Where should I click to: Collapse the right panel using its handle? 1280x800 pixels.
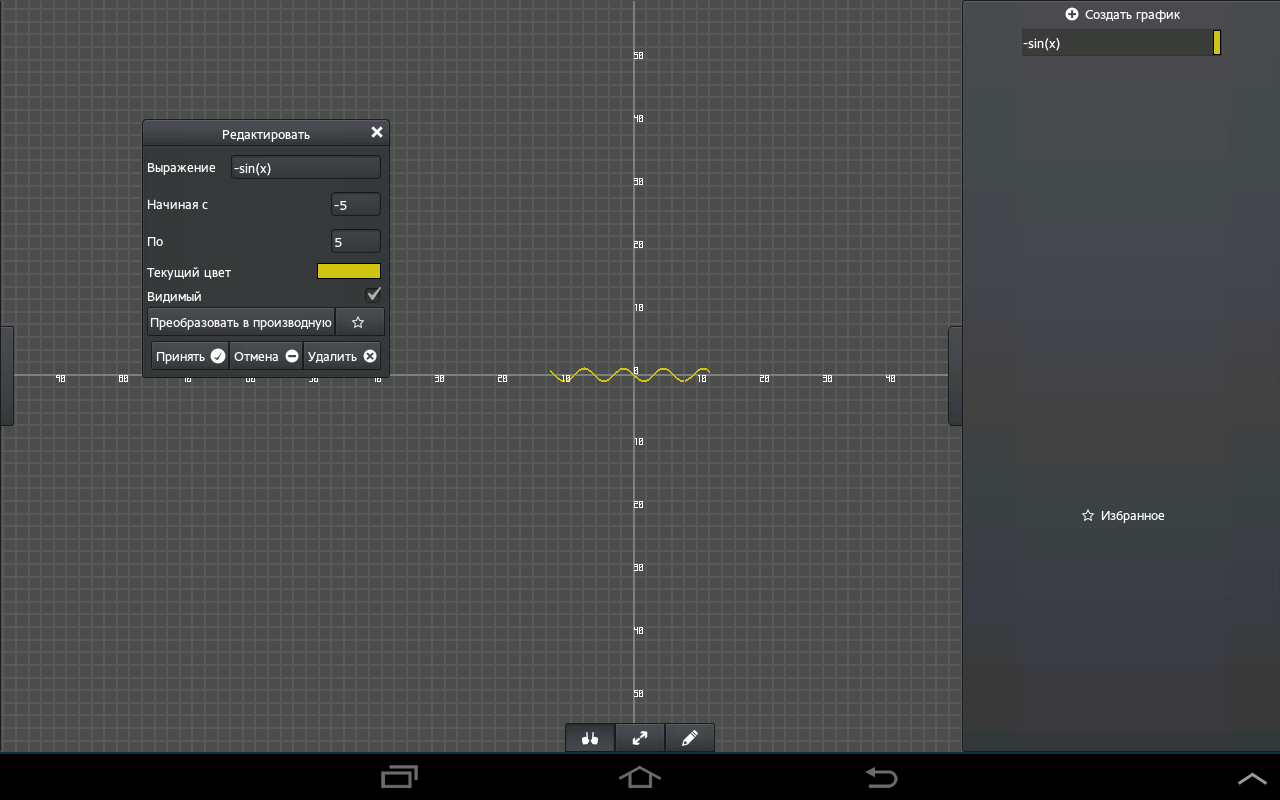[x=955, y=375]
